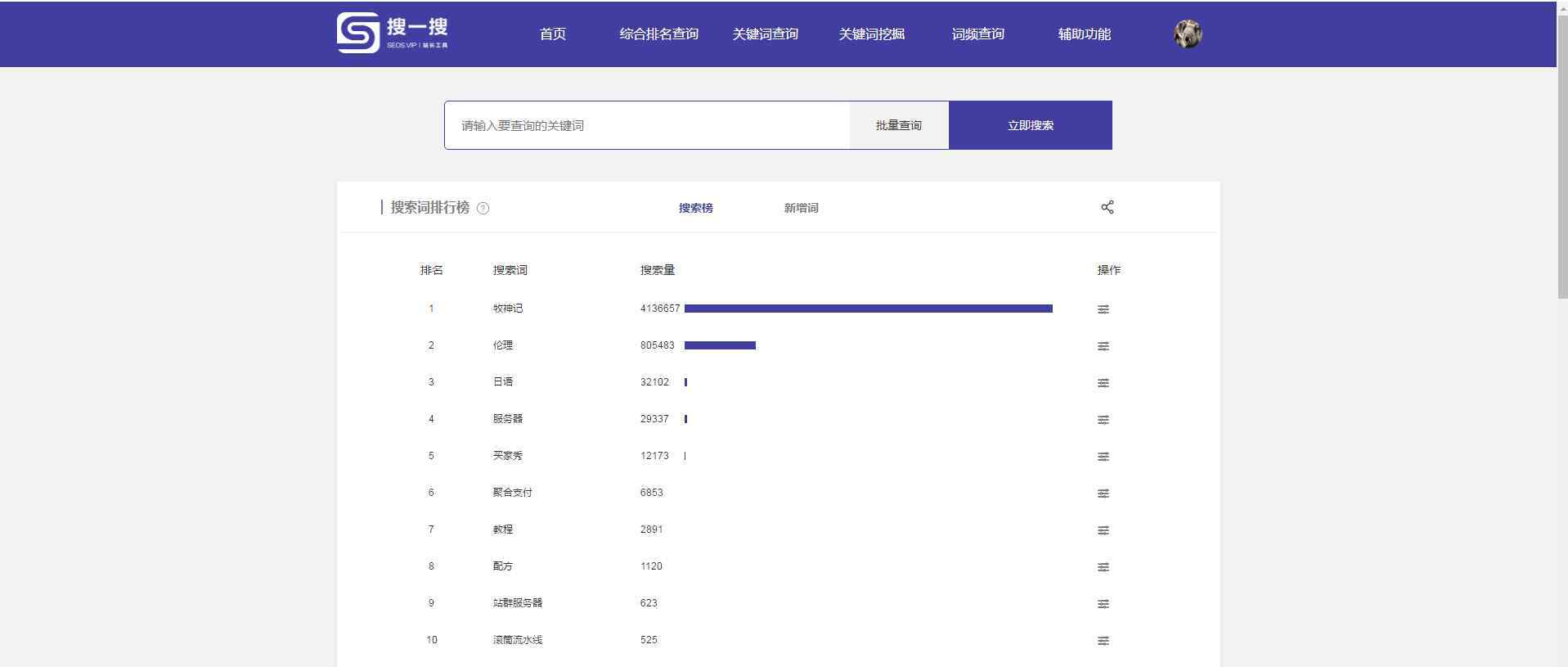
Task: Click the 聚合支付 search term
Action: click(x=512, y=493)
